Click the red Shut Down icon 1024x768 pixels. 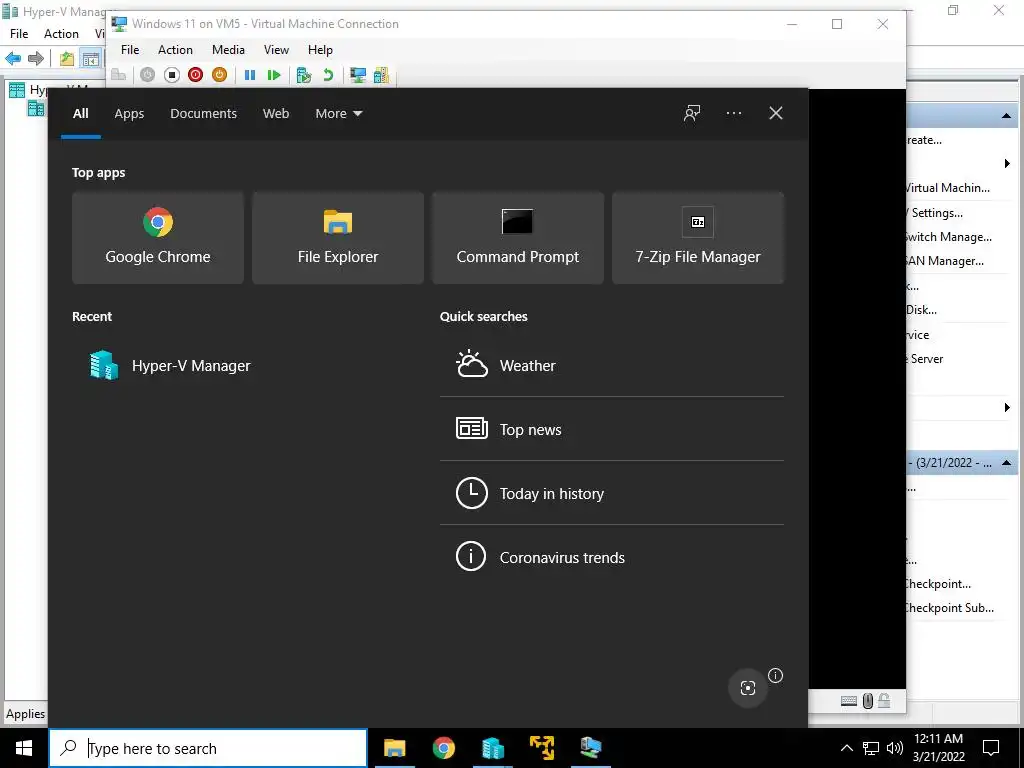coord(195,75)
